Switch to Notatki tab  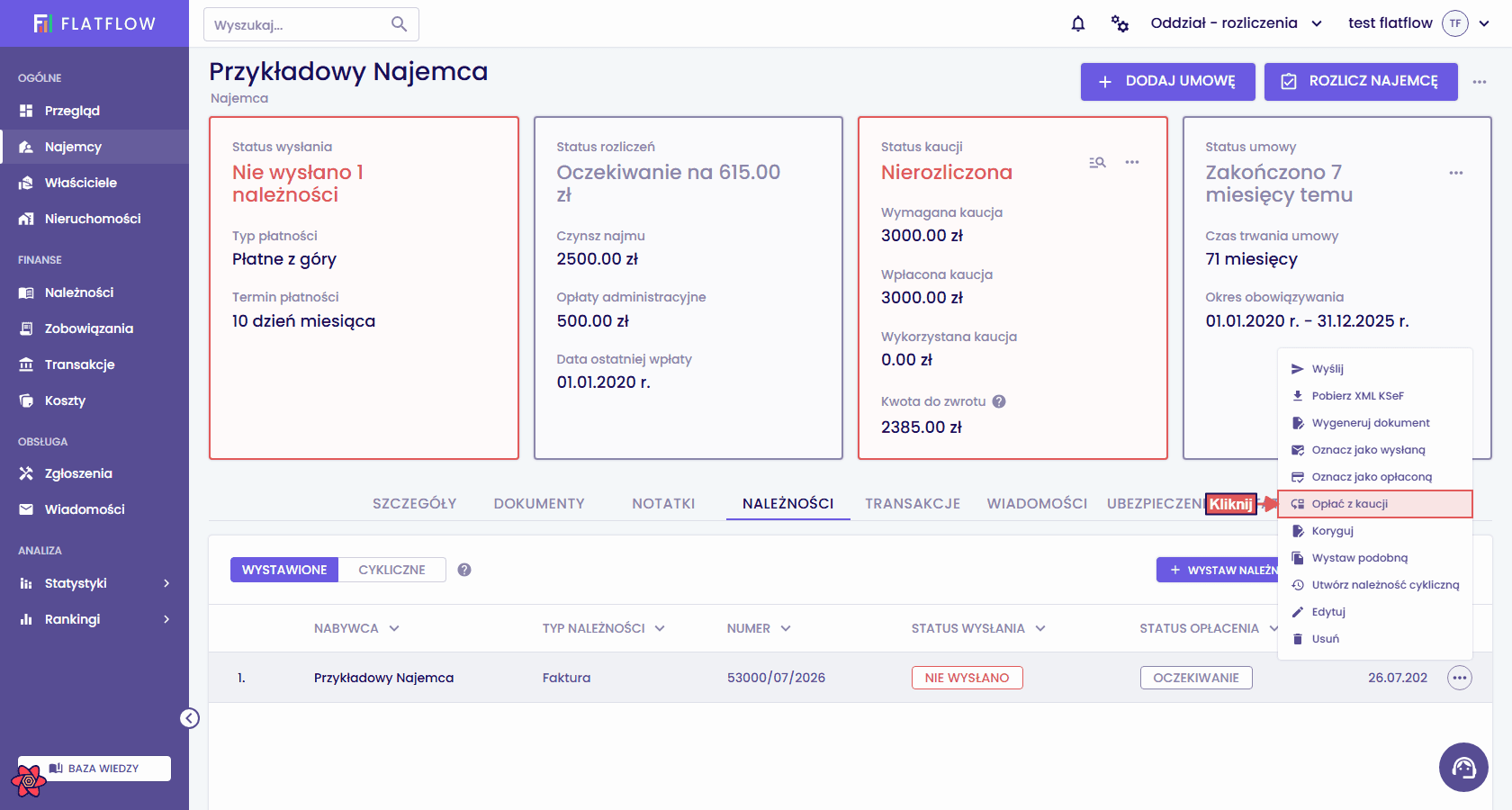pos(663,504)
